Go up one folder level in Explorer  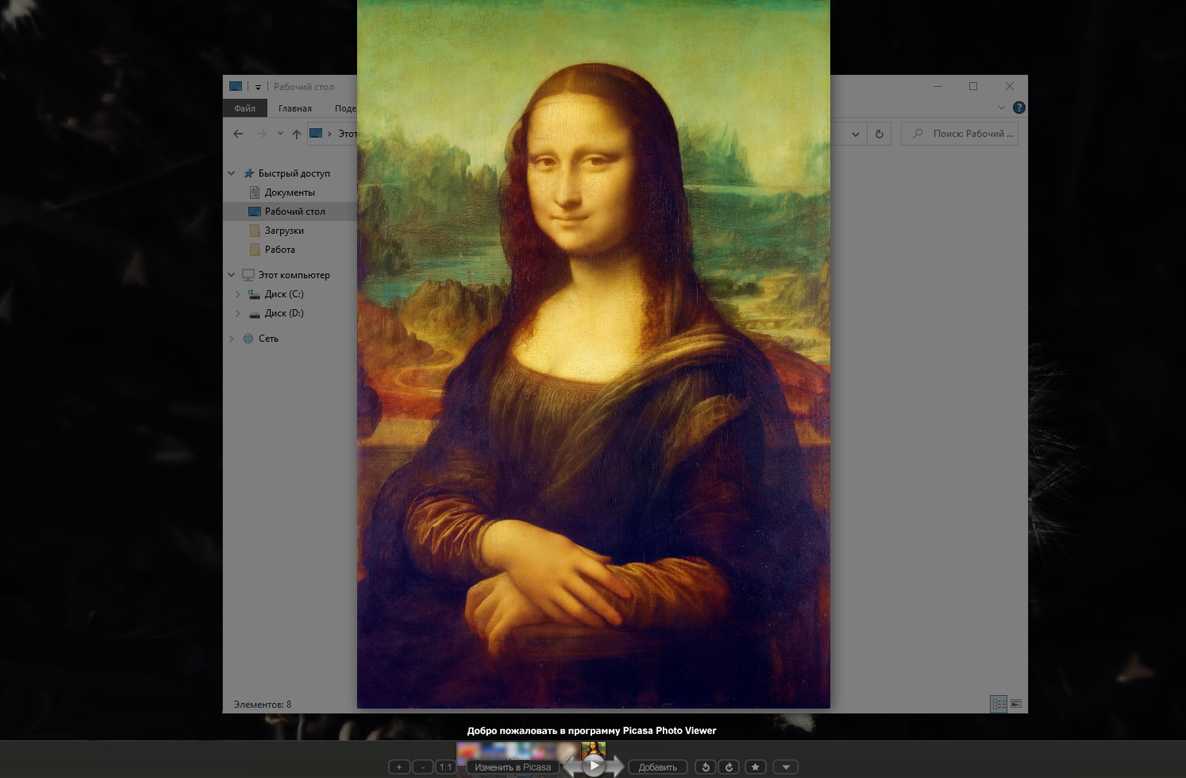(296, 134)
